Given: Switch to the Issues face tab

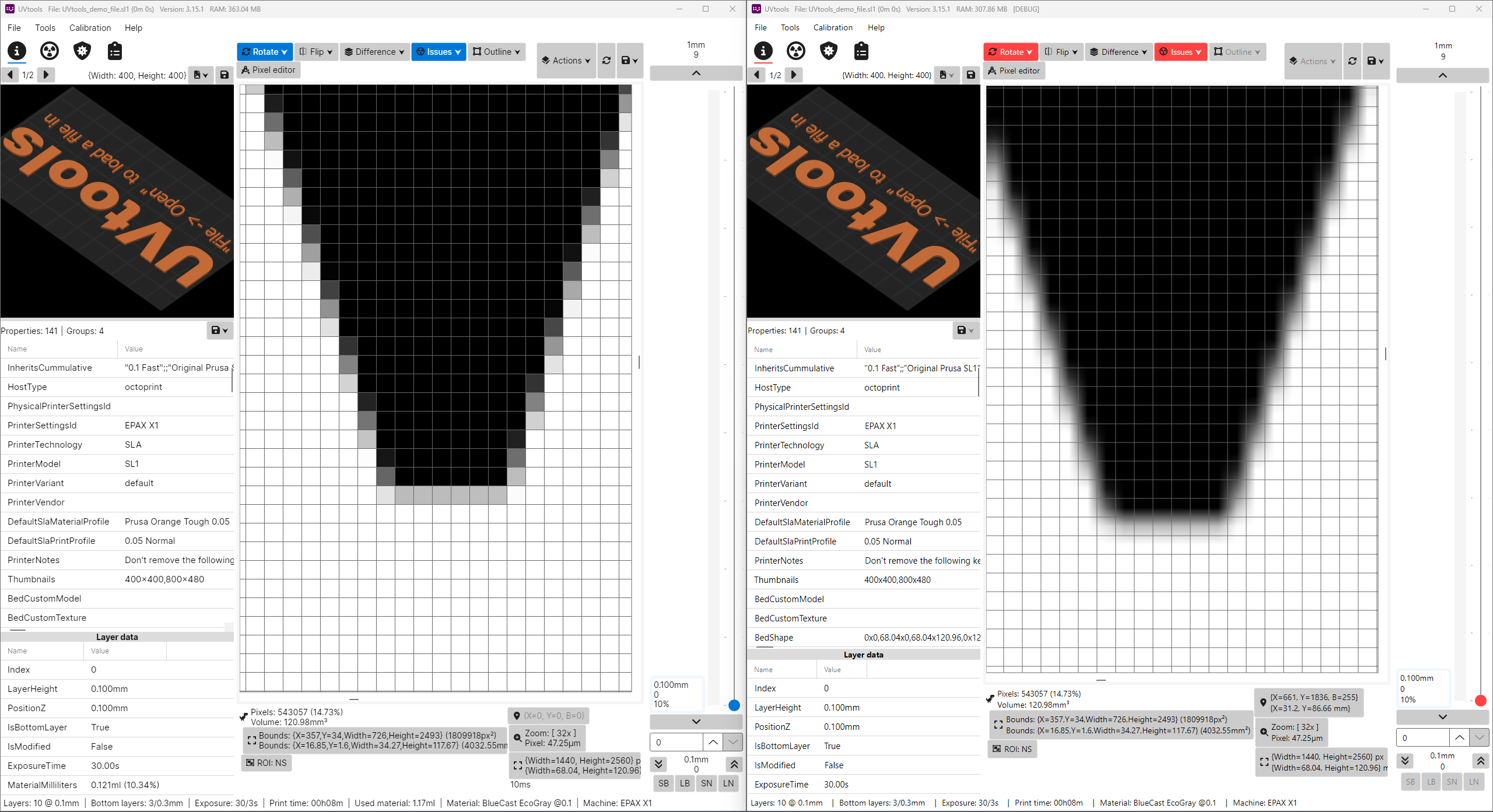Looking at the screenshot, I should point(49,51).
